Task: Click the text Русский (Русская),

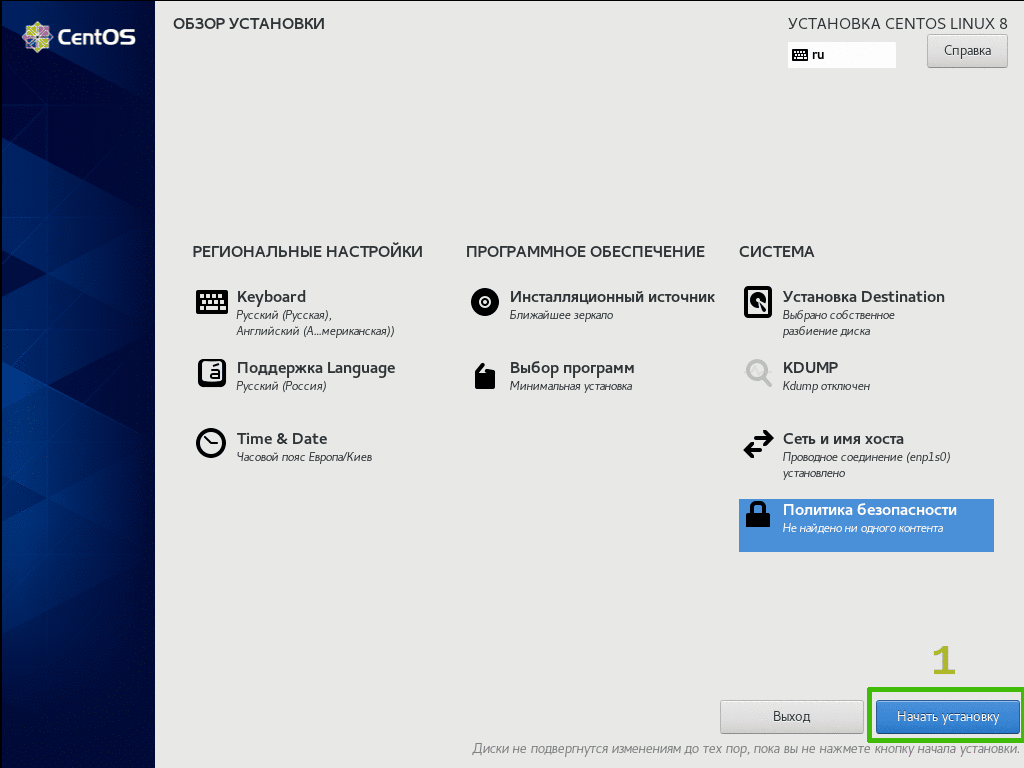Action: pos(284,315)
